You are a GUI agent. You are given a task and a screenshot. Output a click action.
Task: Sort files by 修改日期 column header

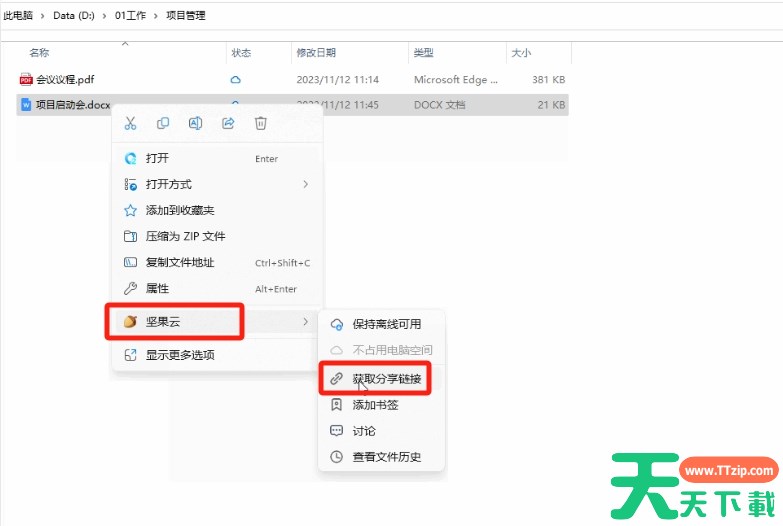pos(316,52)
